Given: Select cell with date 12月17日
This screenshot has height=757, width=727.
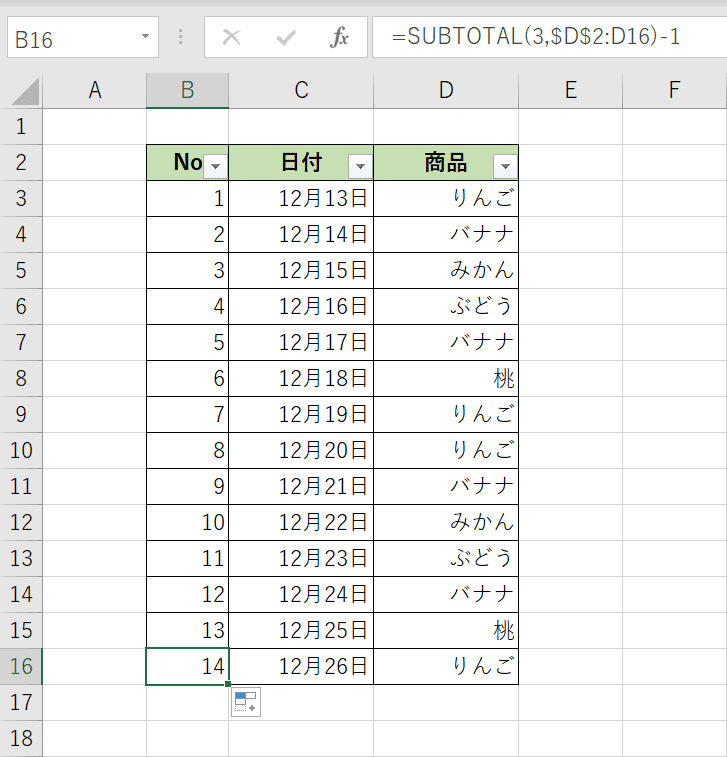Looking at the screenshot, I should coord(301,342).
